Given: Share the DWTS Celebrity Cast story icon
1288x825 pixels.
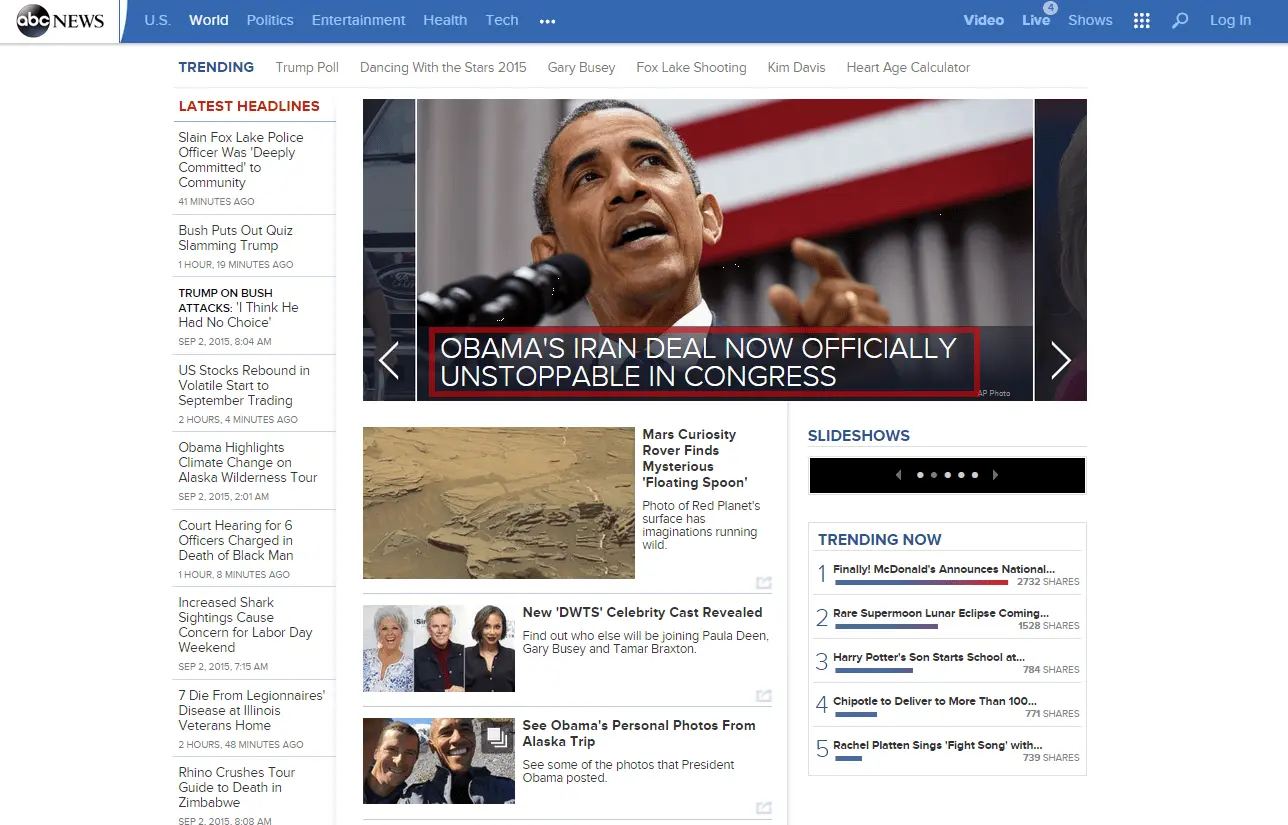Looking at the screenshot, I should point(764,696).
